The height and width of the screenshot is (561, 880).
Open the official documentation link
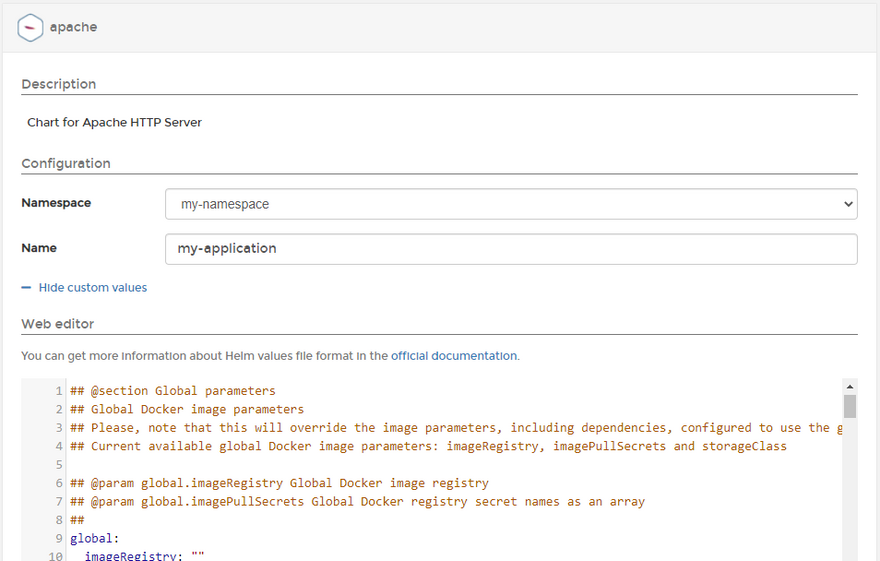454,356
